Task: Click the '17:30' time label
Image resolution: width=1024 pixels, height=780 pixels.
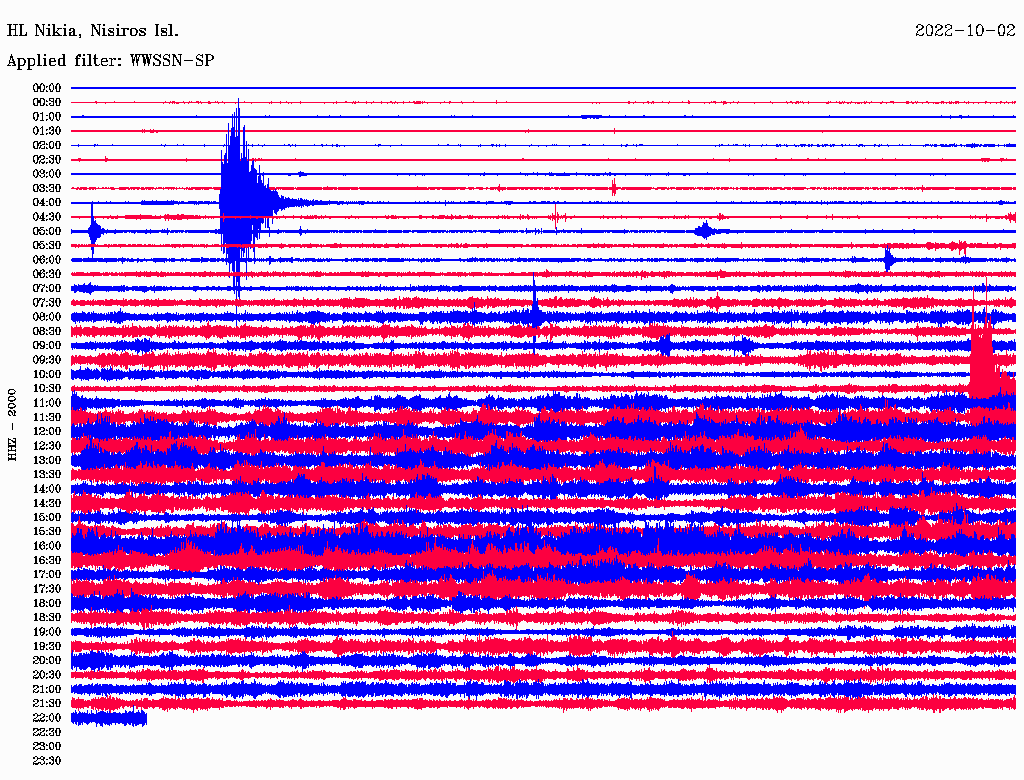Action: click(46, 589)
